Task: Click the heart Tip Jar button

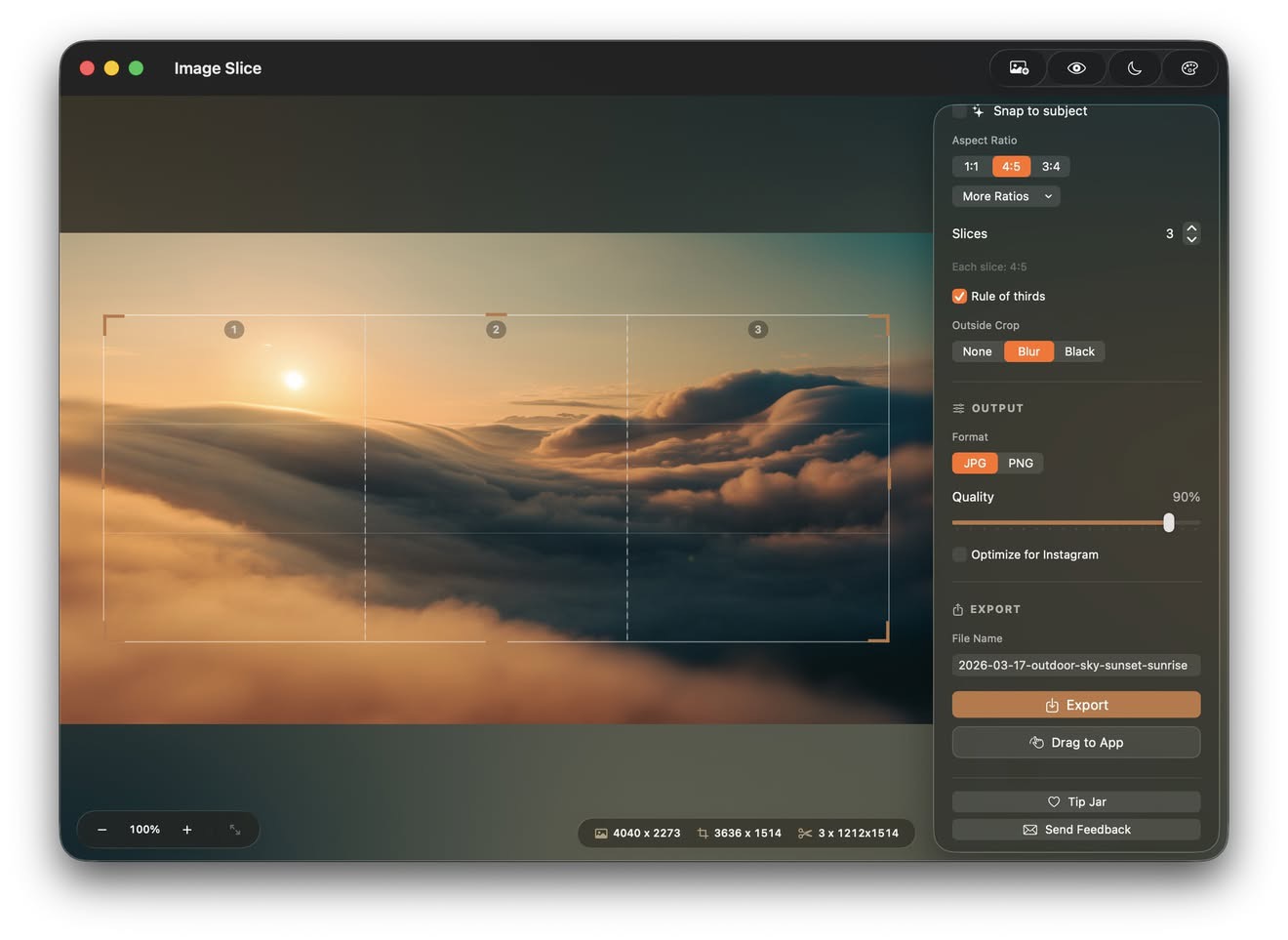Action: coord(1076,801)
